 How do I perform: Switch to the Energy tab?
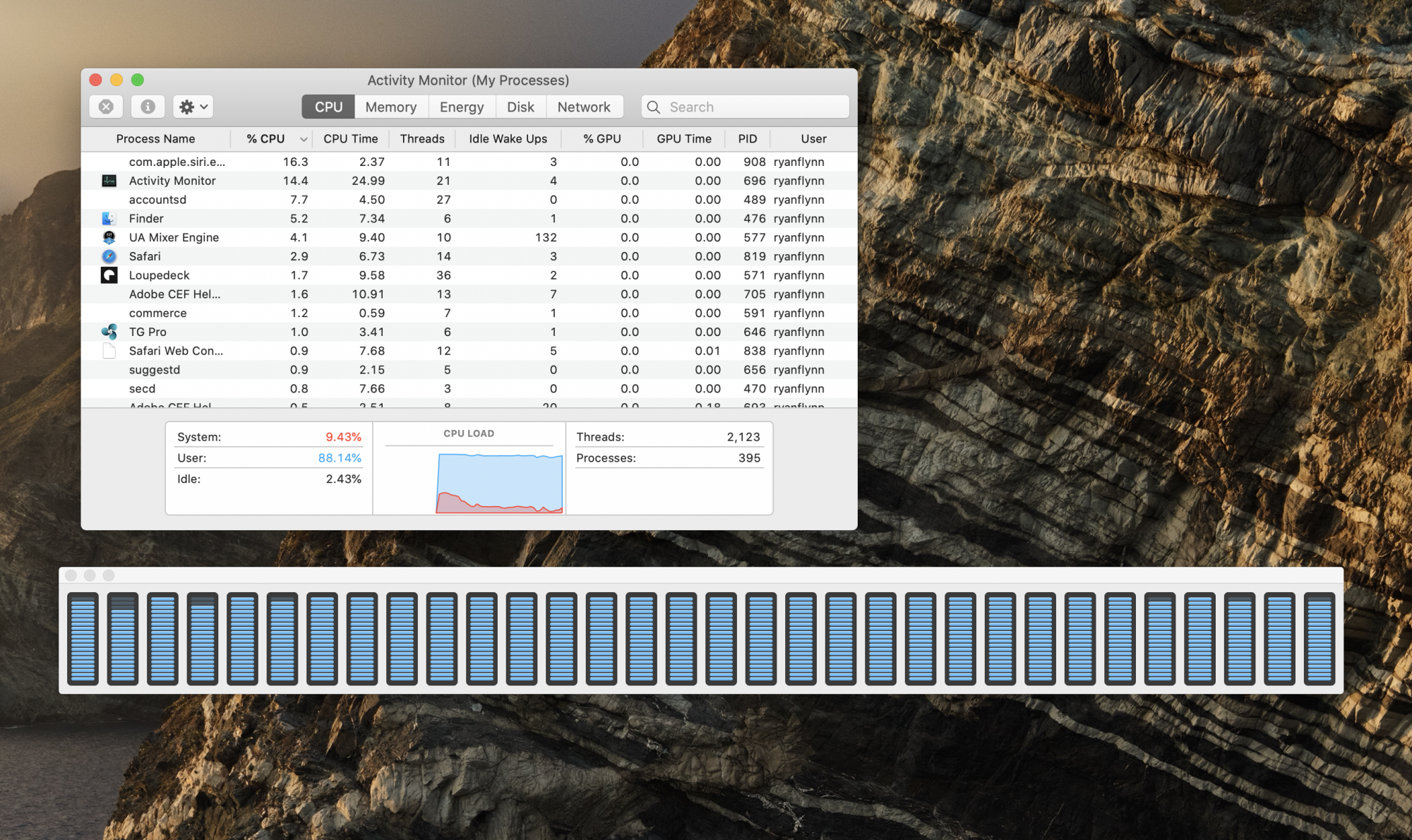(462, 107)
